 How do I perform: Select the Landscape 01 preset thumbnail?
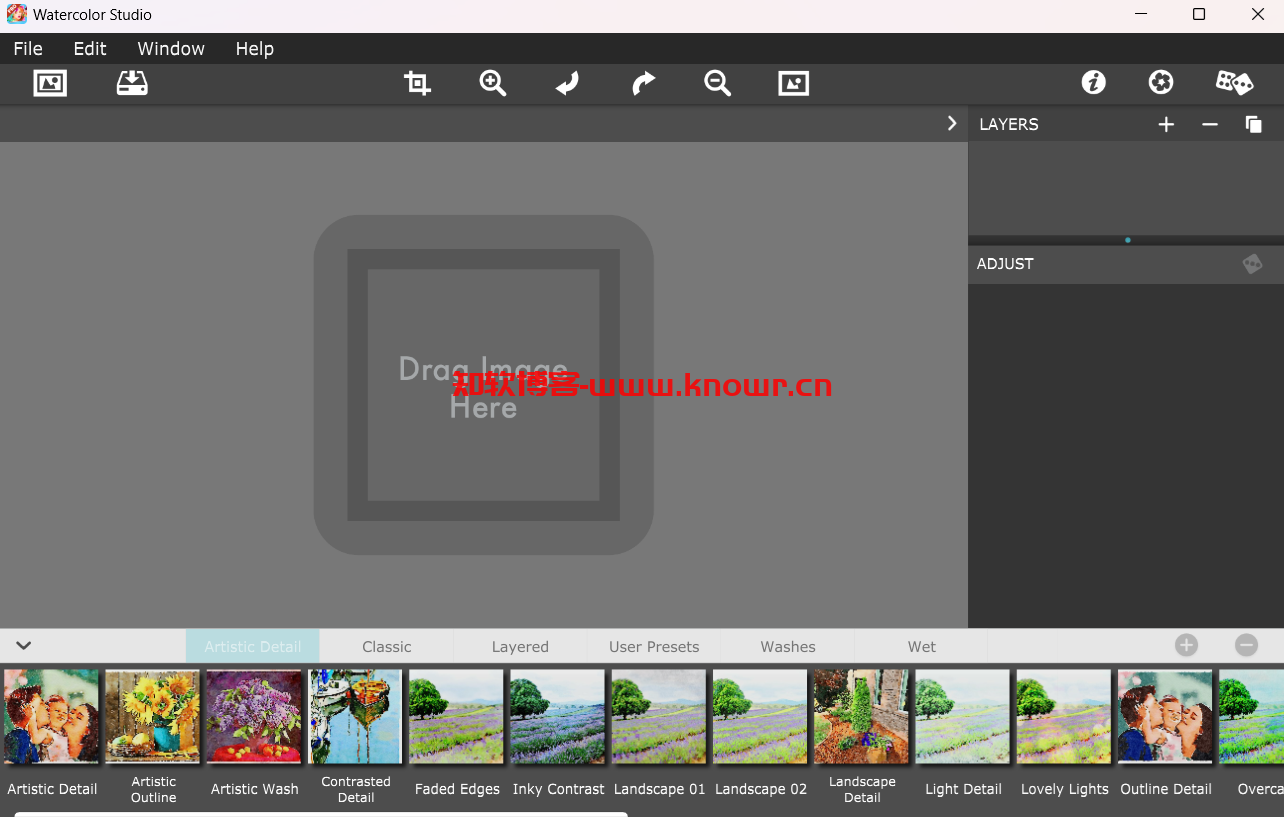(659, 717)
